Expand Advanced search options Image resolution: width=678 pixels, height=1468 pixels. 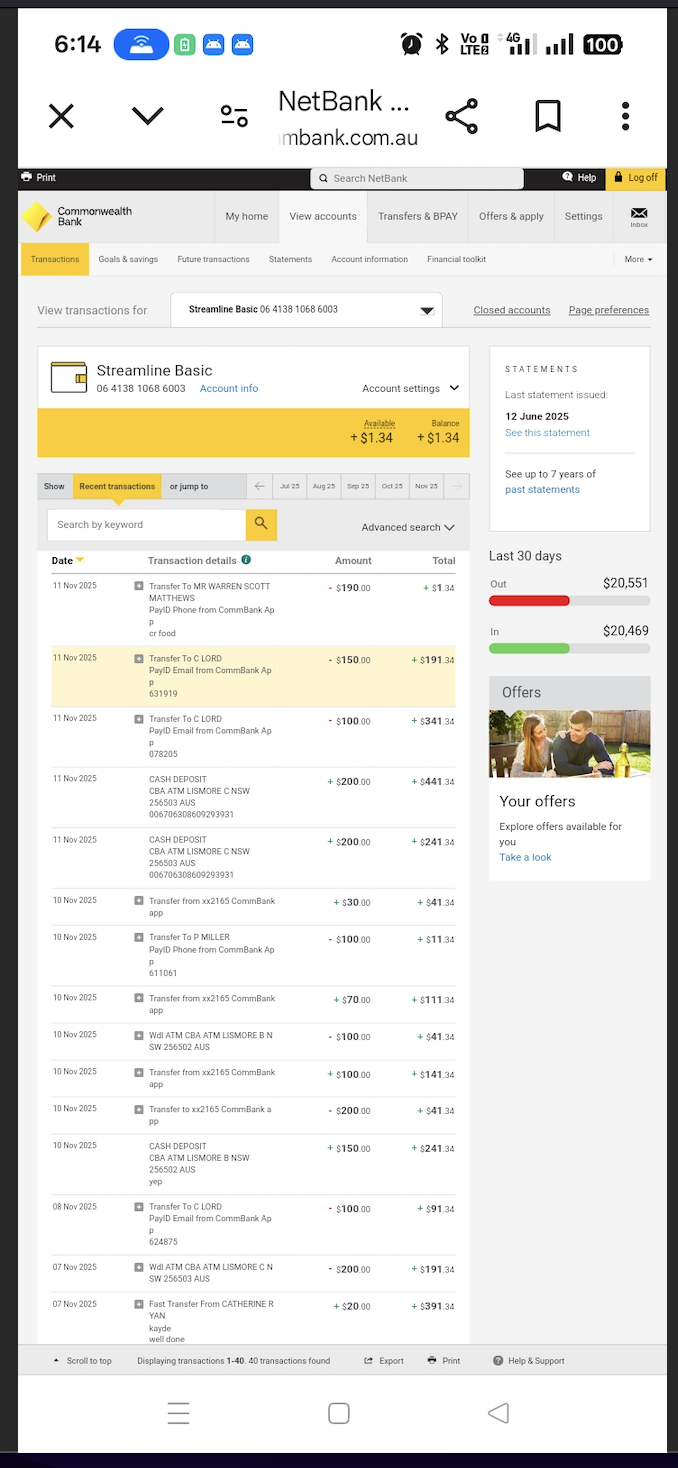click(408, 527)
